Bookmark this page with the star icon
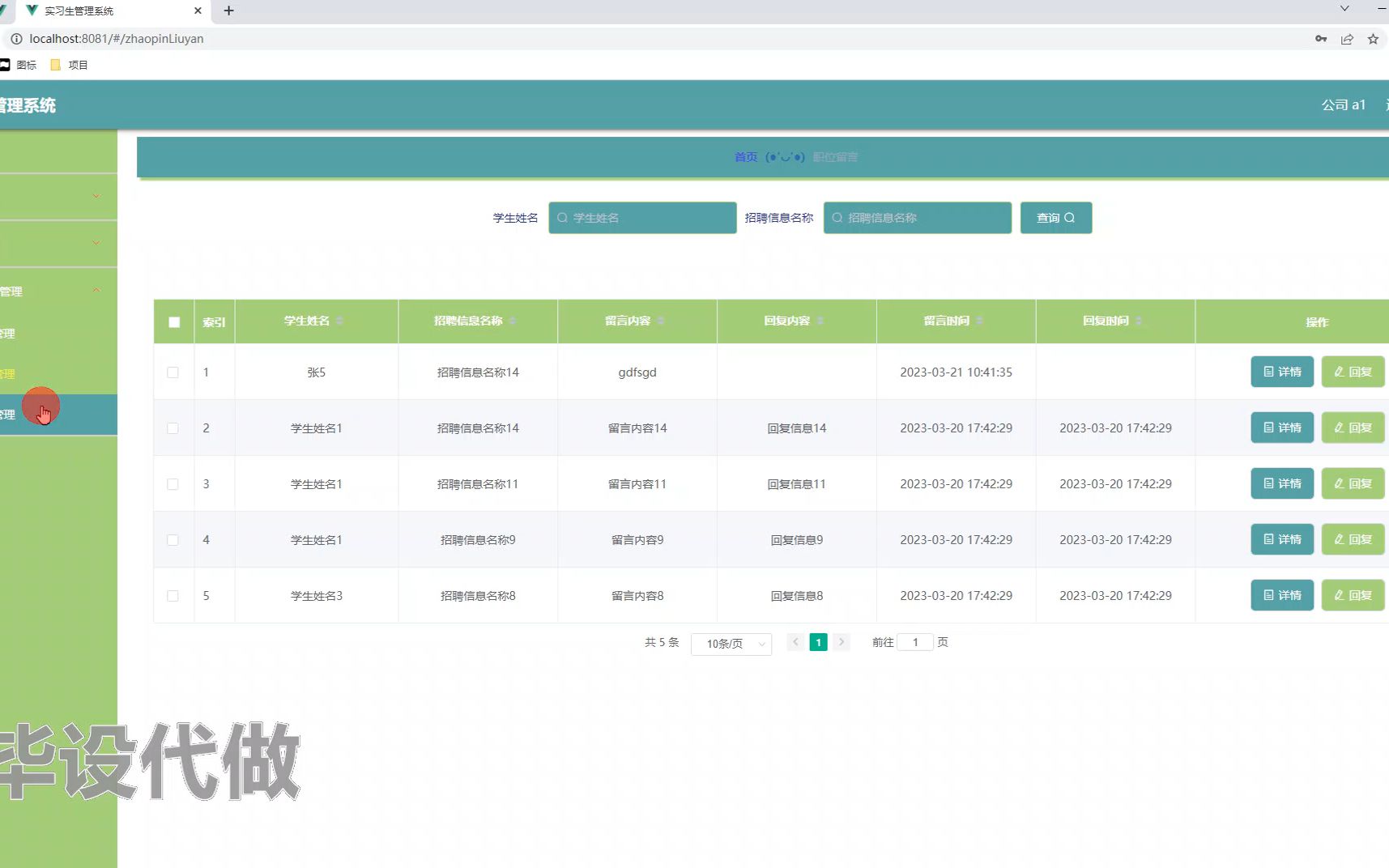The height and width of the screenshot is (868, 1389). click(1373, 39)
